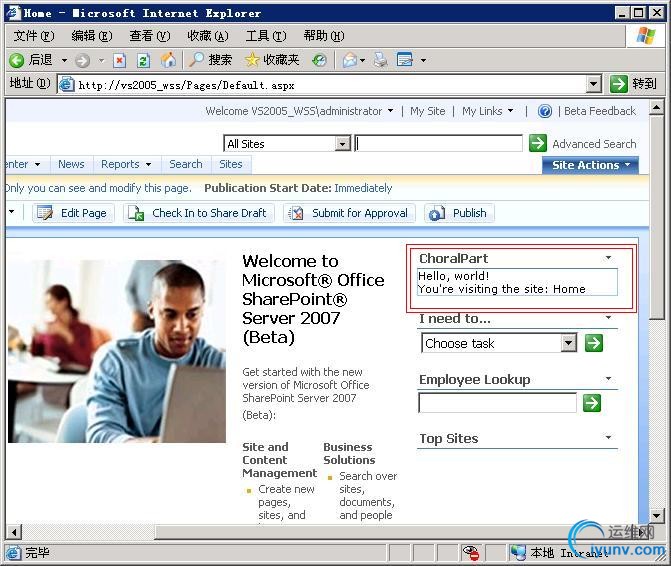Screen dimensions: 671x566
Task: Open the Reports navigation tab
Action: [x=126, y=164]
